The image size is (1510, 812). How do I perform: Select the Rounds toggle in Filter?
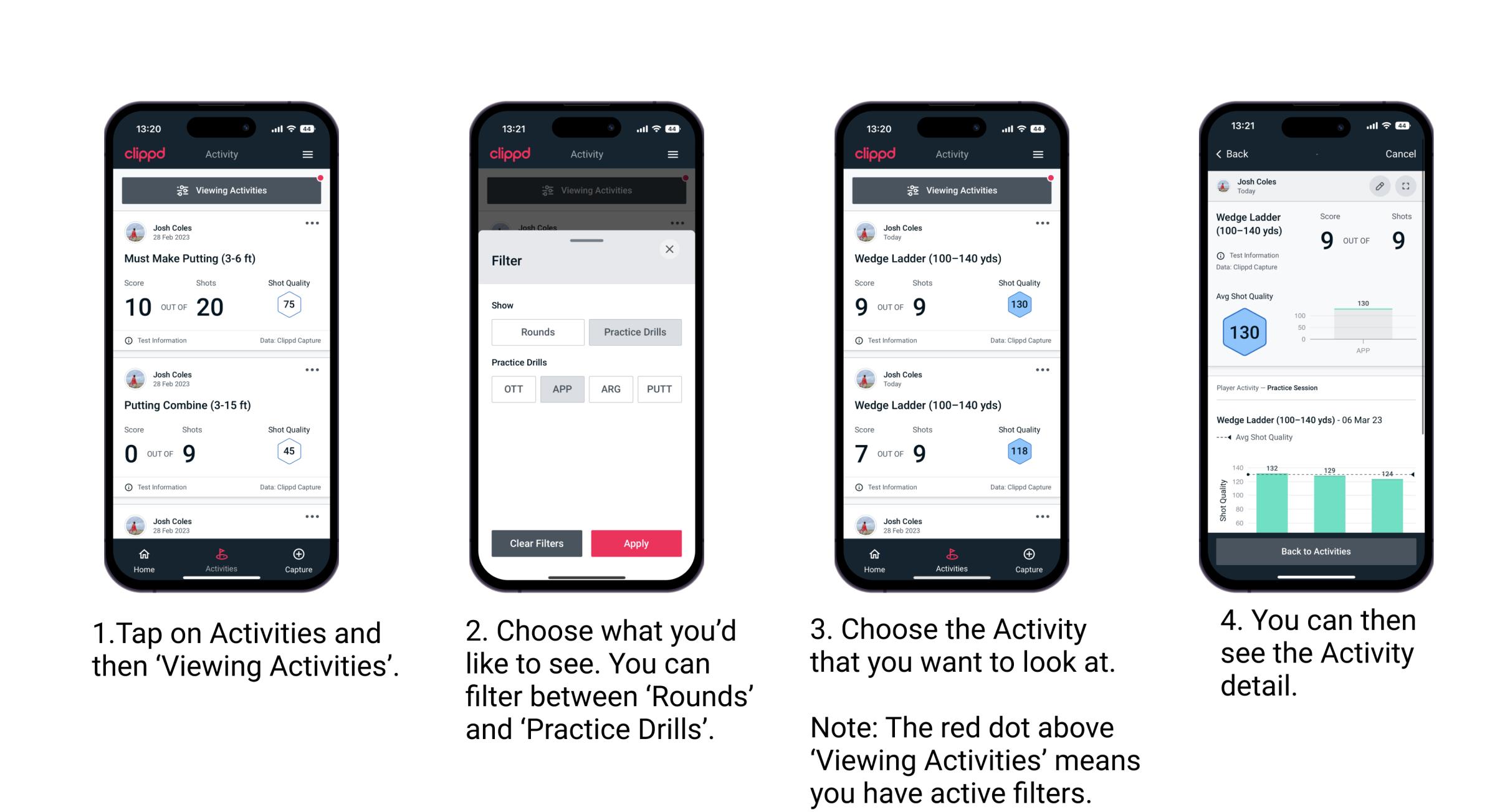[x=537, y=330]
